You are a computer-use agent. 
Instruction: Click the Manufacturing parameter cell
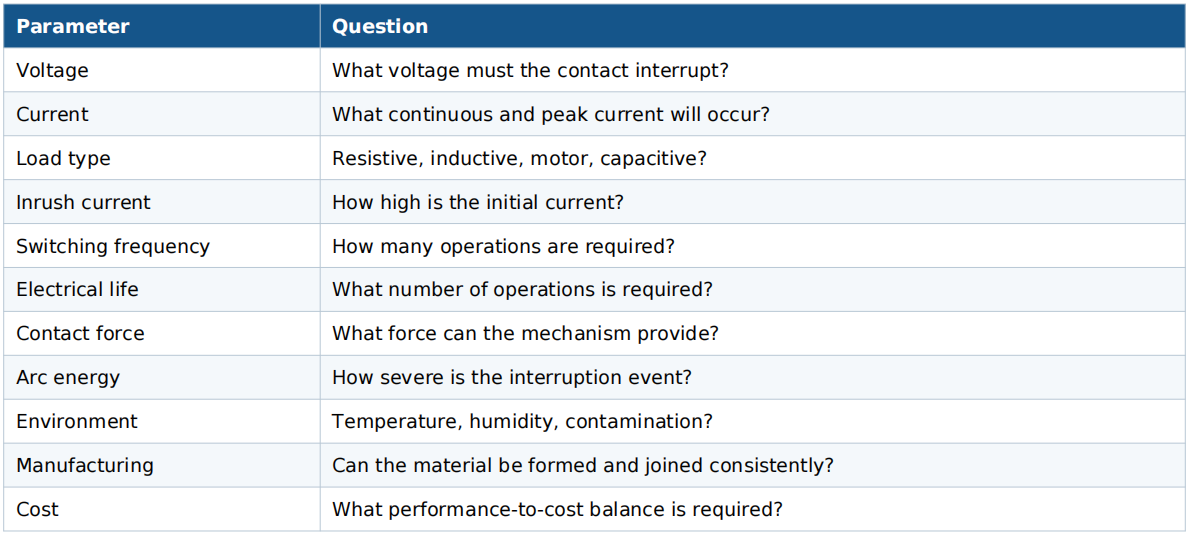pos(162,465)
